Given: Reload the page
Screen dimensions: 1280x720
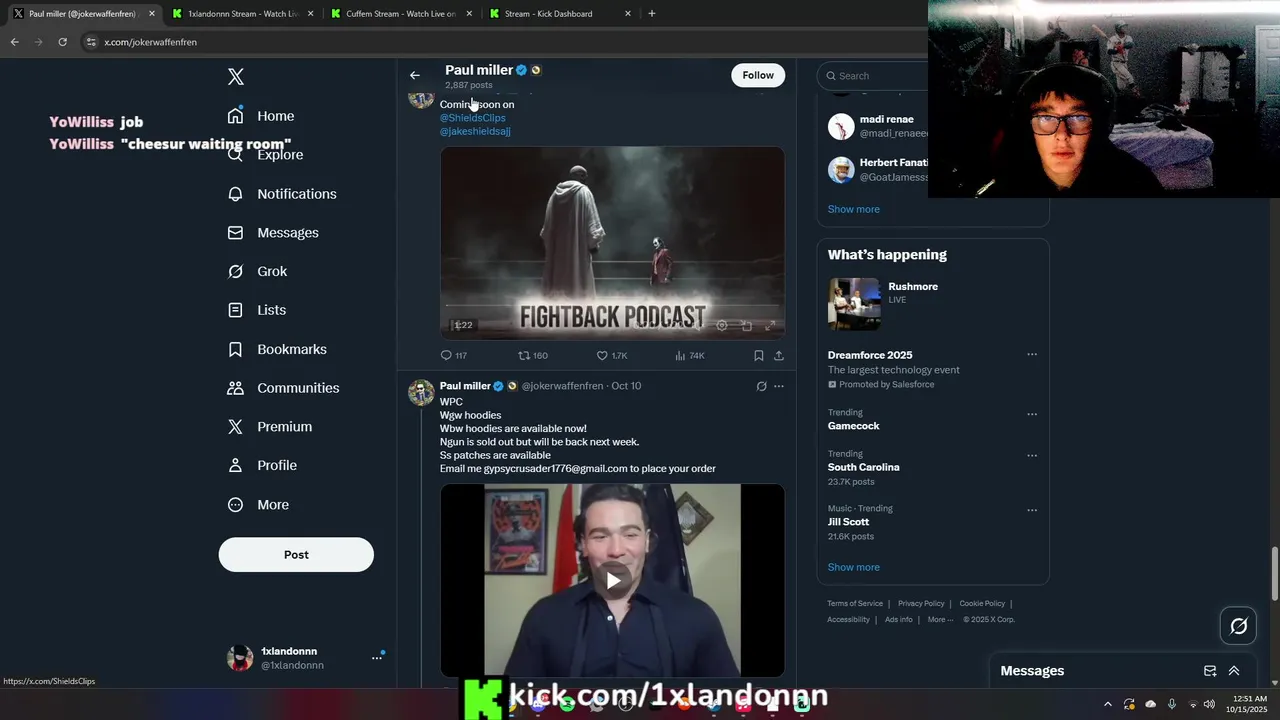Looking at the screenshot, I should (62, 42).
